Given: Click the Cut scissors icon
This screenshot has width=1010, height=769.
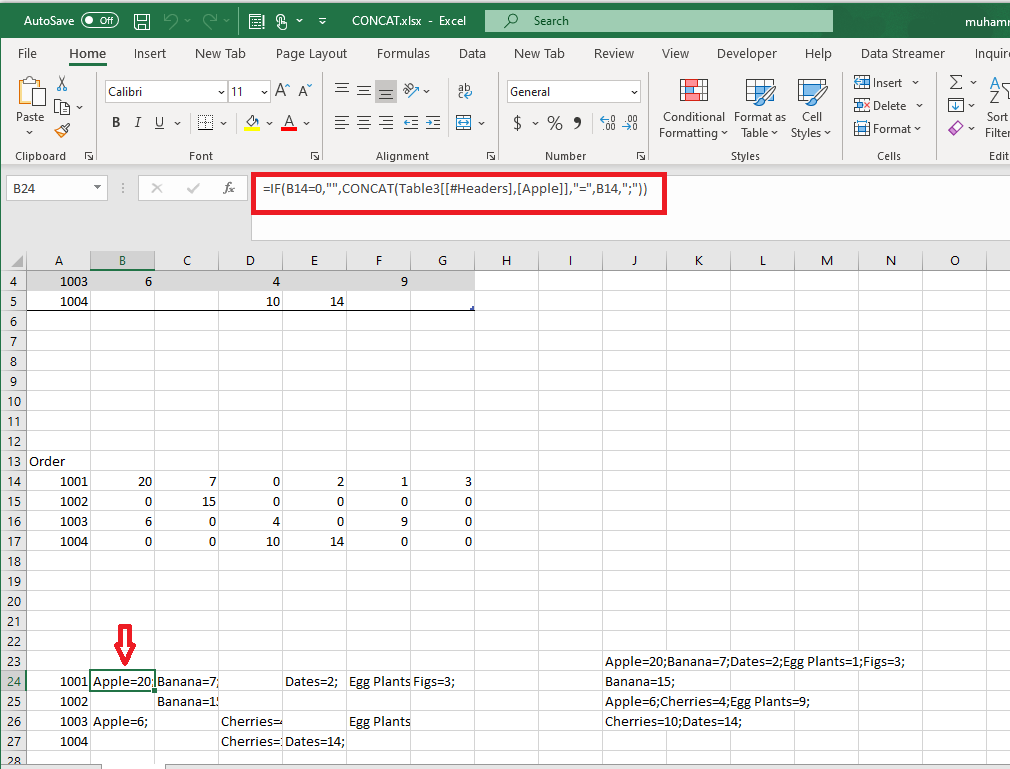Looking at the screenshot, I should pos(62,84).
